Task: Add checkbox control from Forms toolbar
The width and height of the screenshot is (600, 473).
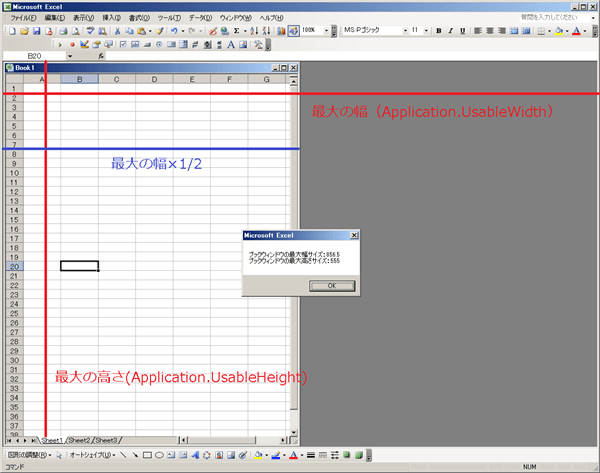Action: 123,45
